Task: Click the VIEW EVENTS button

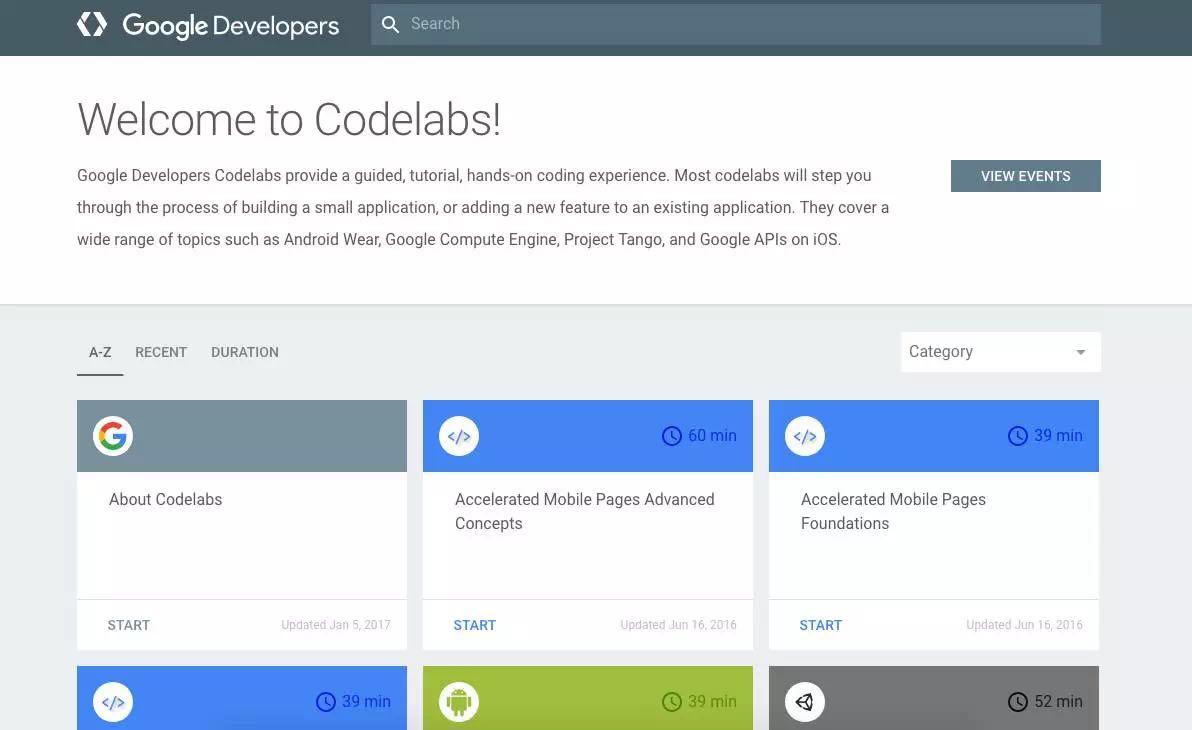Action: pos(1025,176)
